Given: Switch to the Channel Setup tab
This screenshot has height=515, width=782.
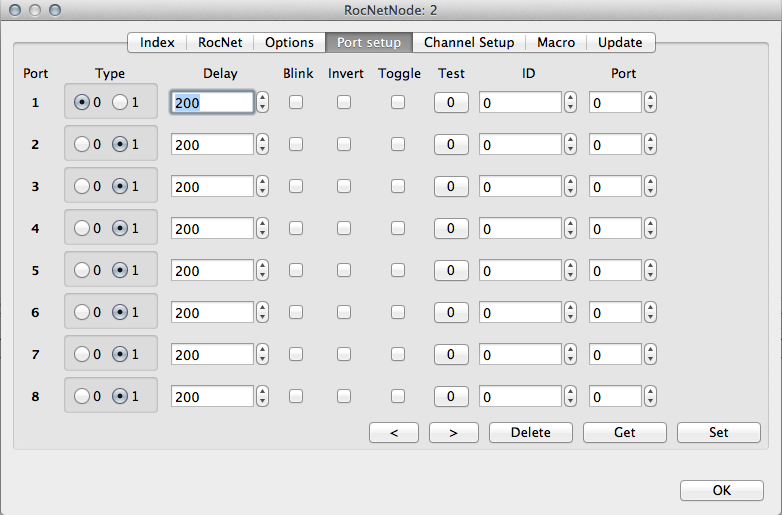Looking at the screenshot, I should tap(469, 42).
